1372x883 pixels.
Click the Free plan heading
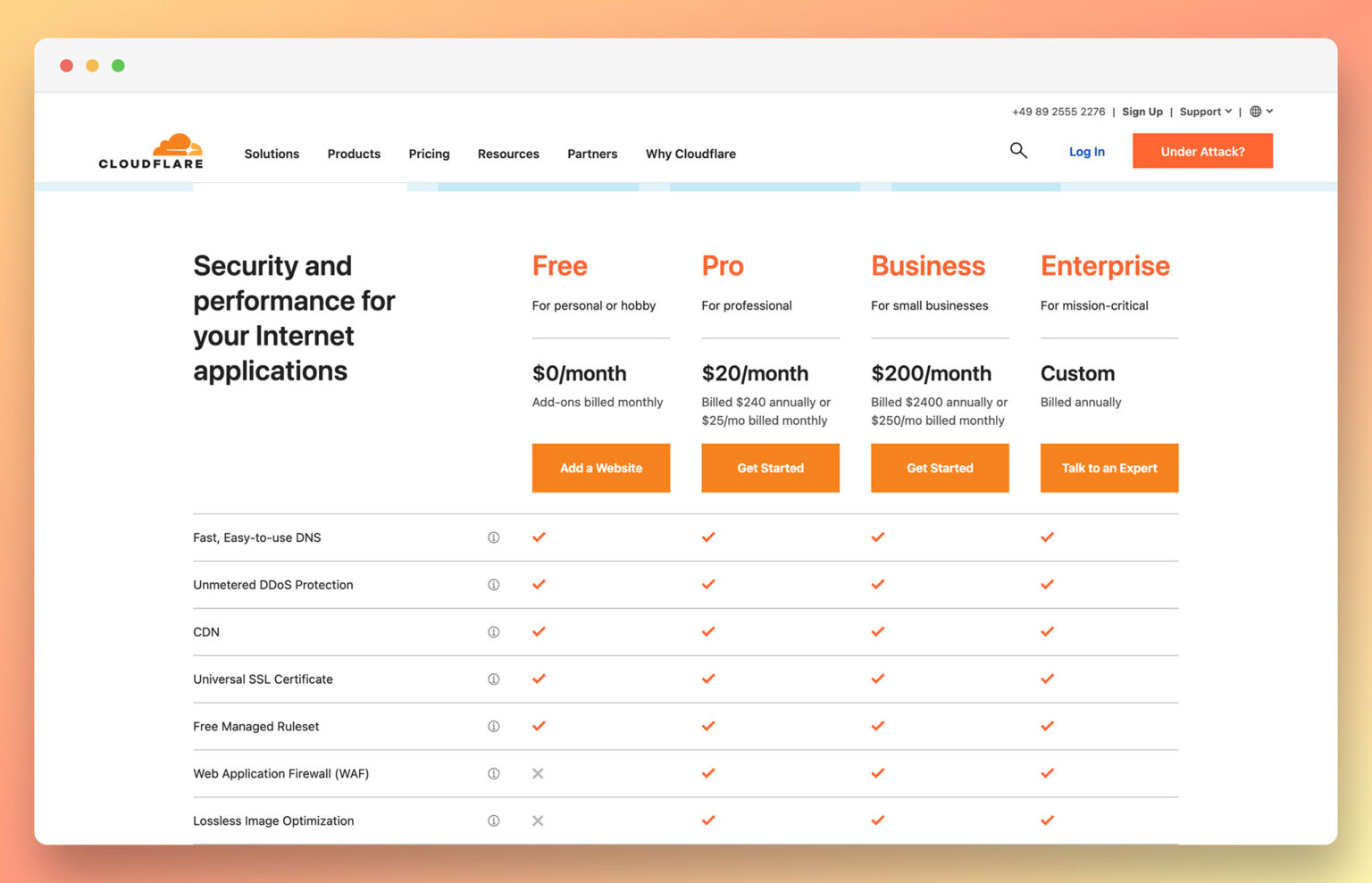560,266
